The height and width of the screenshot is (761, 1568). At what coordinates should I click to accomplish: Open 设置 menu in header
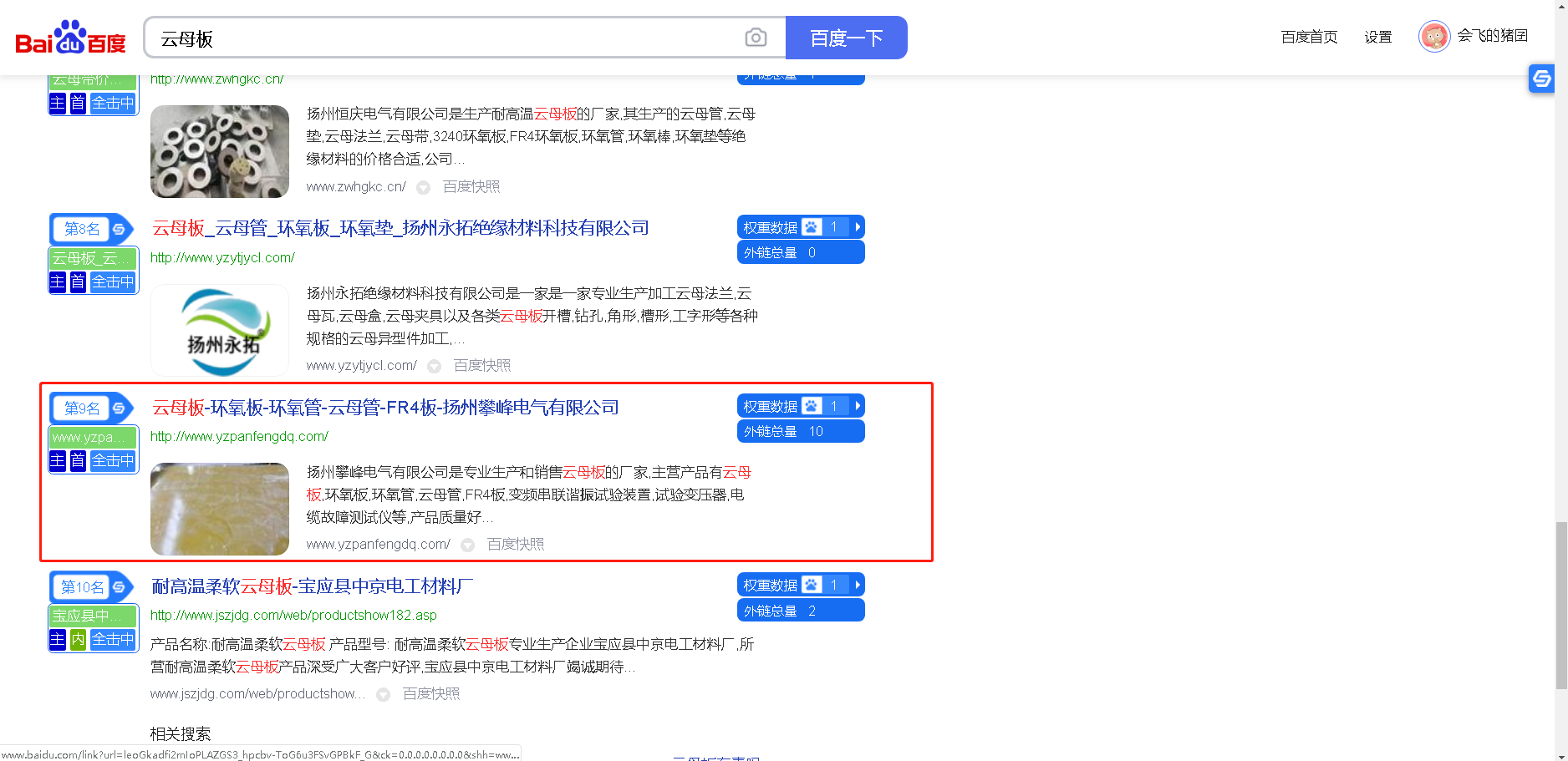[x=1377, y=37]
